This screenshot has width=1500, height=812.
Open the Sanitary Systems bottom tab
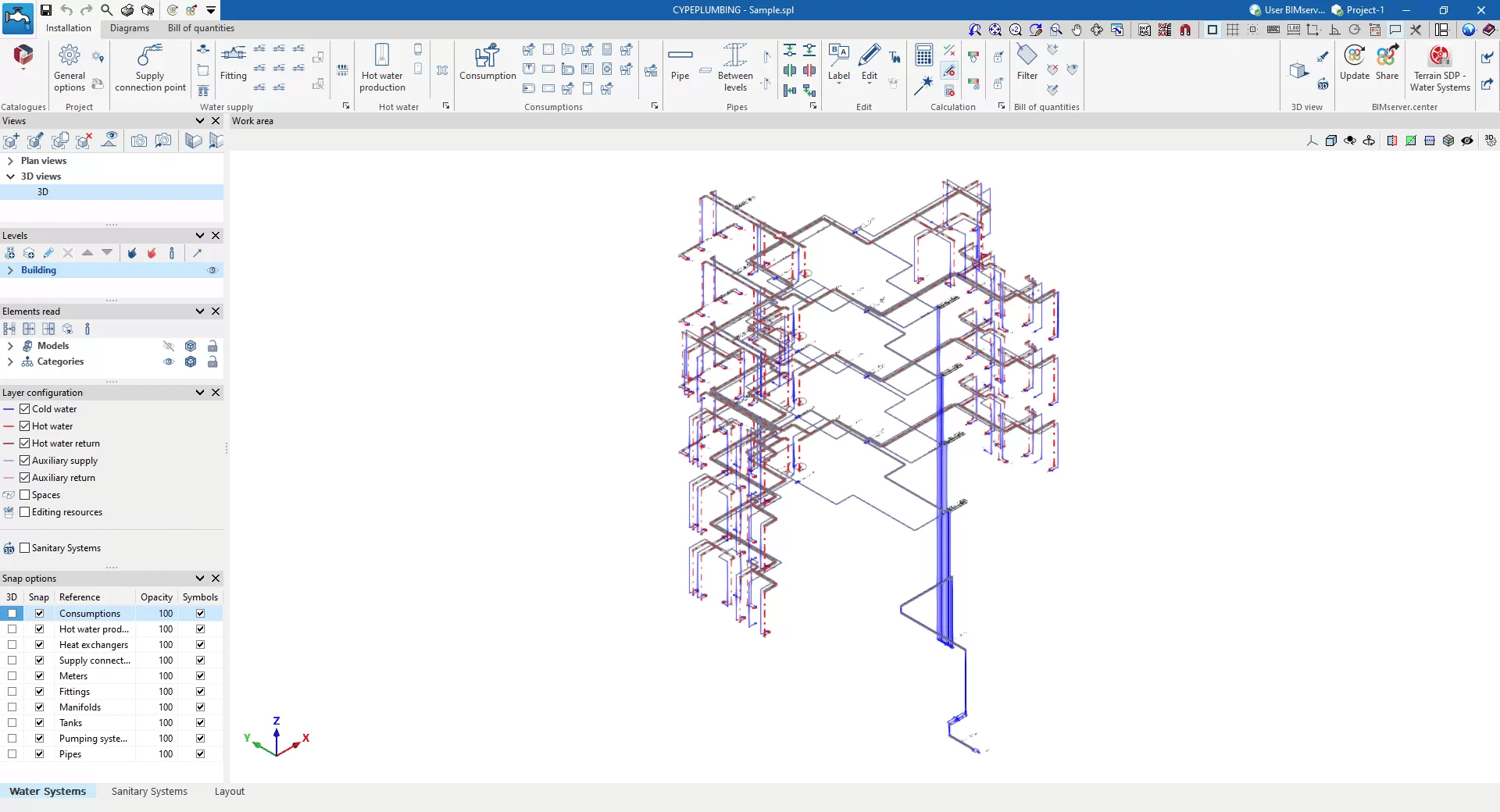[149, 791]
